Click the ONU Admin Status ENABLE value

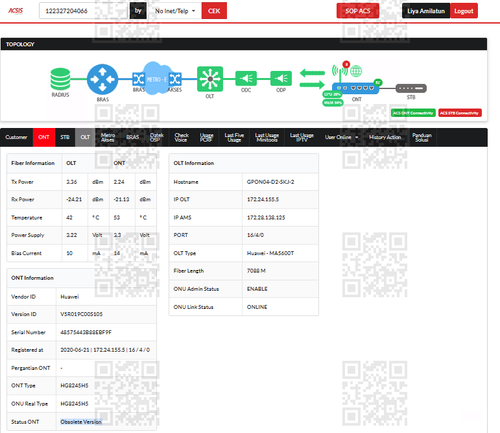[257, 289]
